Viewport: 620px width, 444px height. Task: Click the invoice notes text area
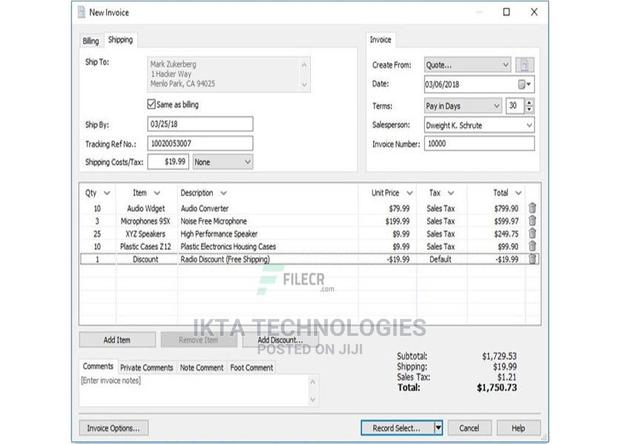[x=194, y=390]
